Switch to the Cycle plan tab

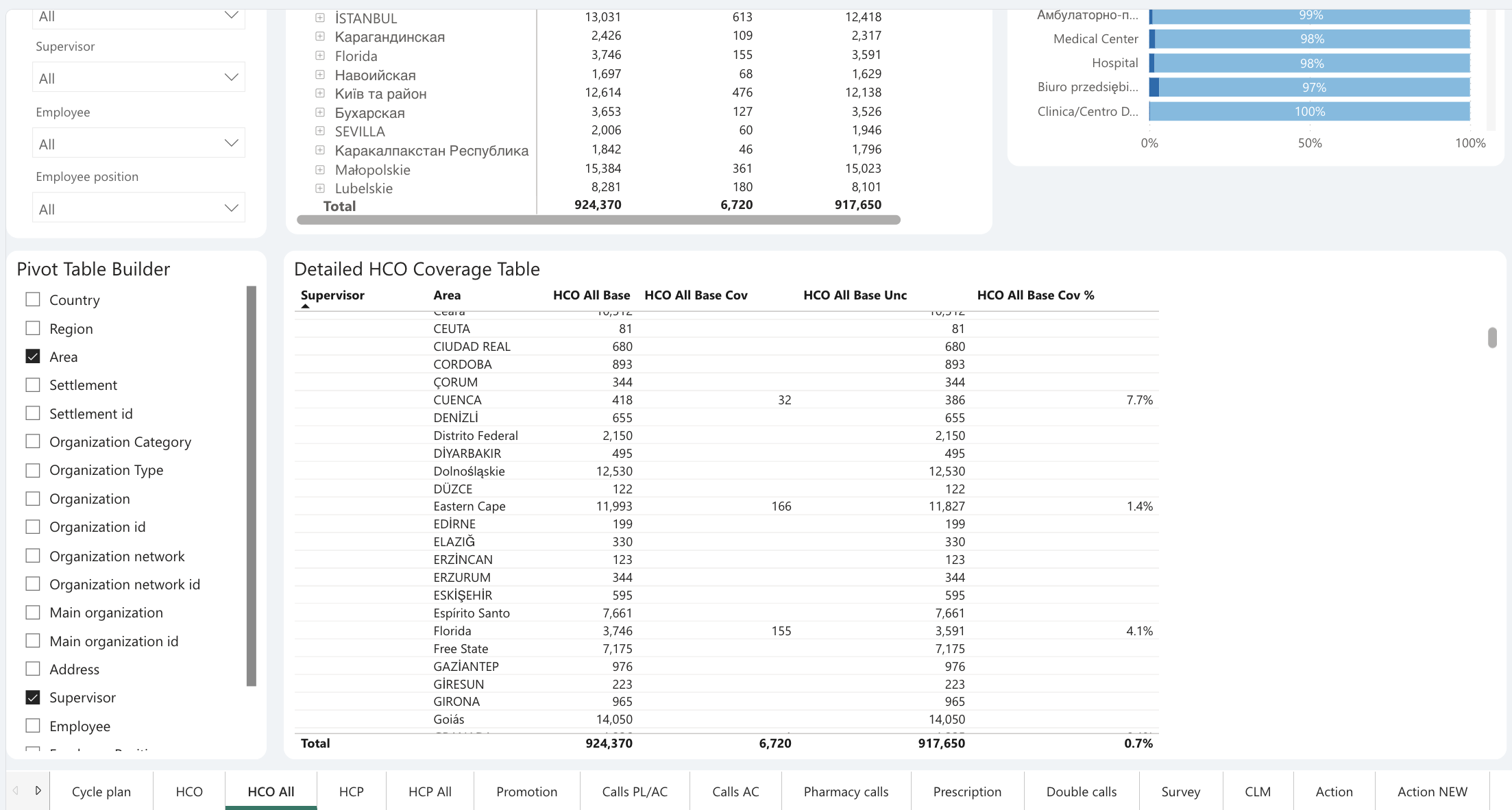click(101, 791)
